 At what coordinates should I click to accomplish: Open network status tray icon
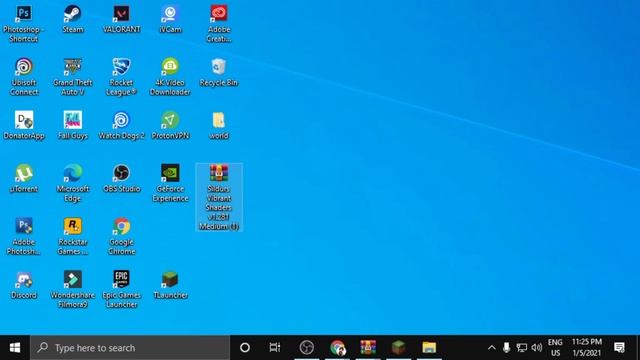(x=522, y=348)
